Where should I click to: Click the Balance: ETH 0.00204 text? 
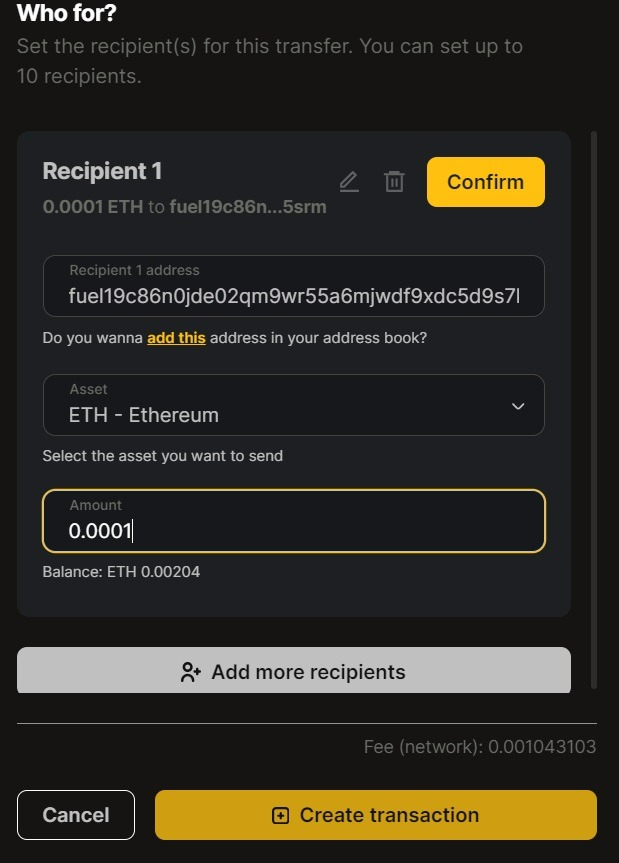121,572
